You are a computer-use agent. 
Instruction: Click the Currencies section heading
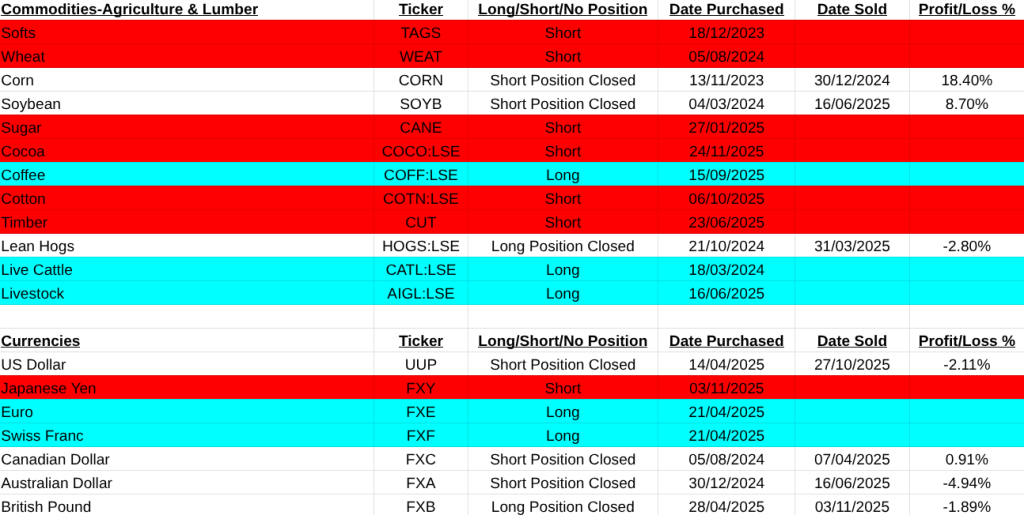(x=41, y=341)
